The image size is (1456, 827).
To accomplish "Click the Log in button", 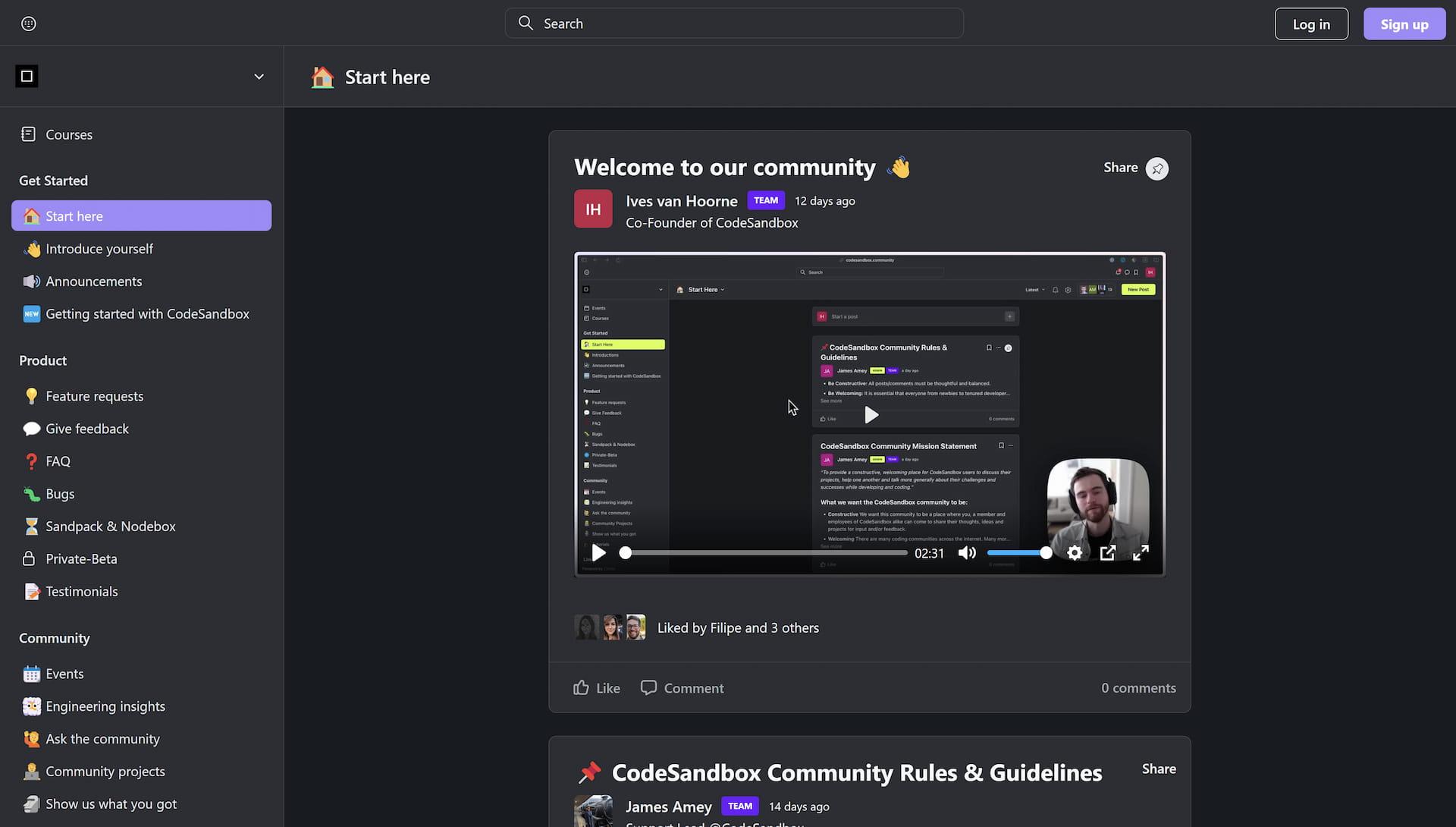I will tap(1311, 23).
